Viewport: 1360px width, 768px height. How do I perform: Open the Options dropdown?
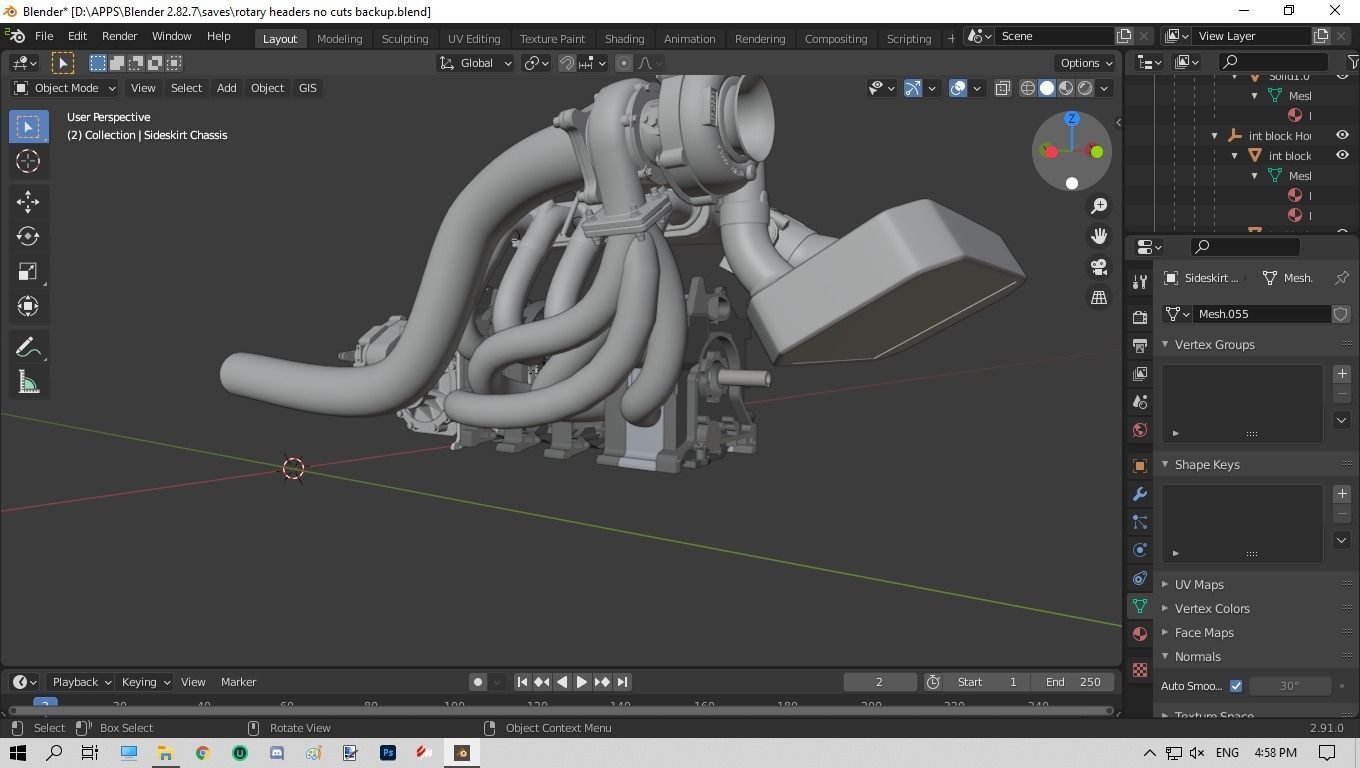(x=1086, y=63)
